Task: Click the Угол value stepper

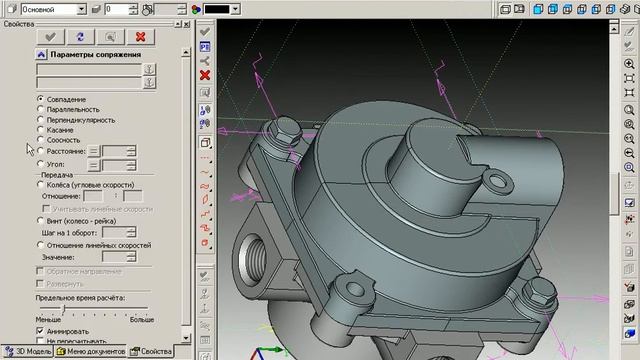Action: pos(131,165)
